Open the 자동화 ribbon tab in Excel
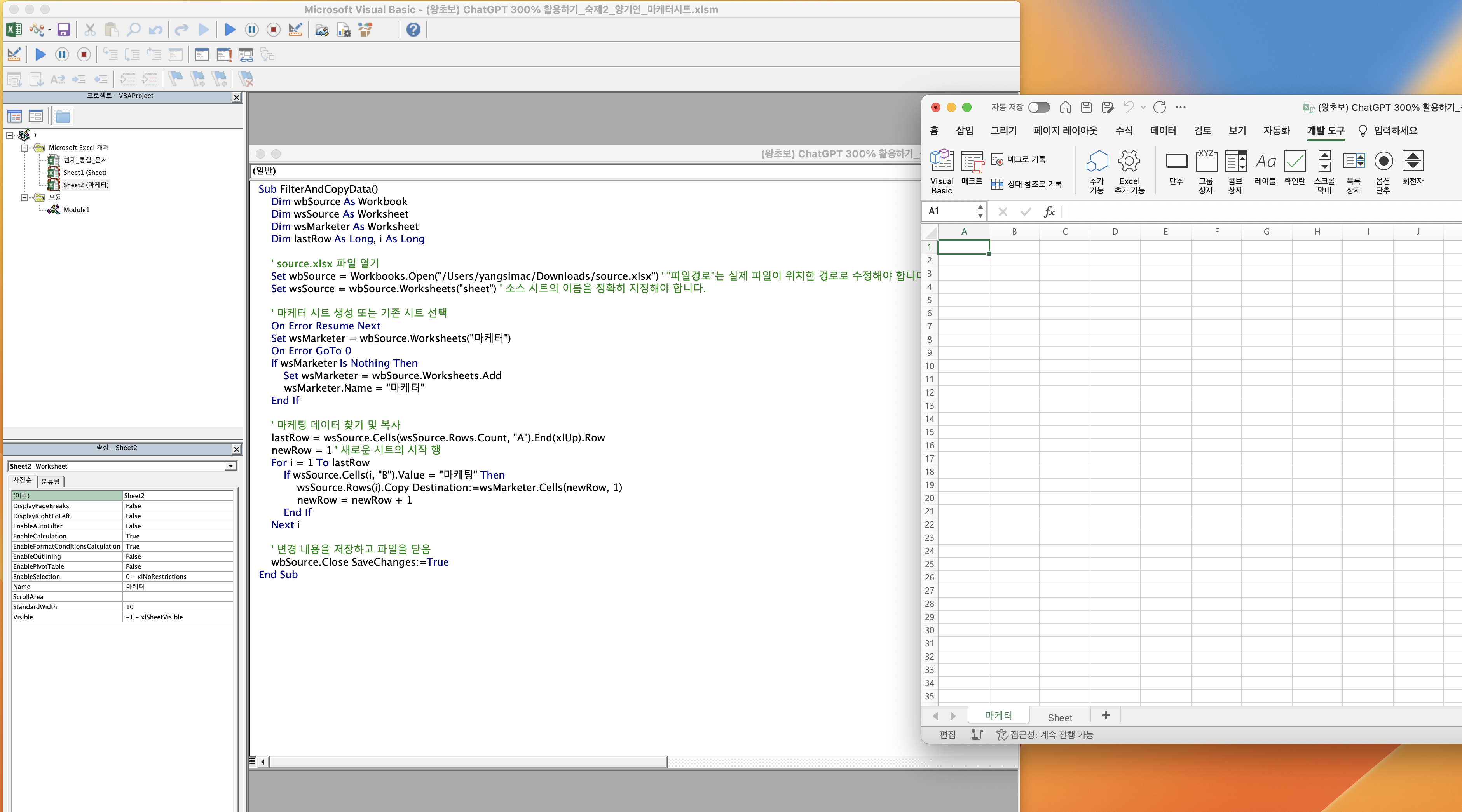The height and width of the screenshot is (812, 1462). click(1276, 131)
